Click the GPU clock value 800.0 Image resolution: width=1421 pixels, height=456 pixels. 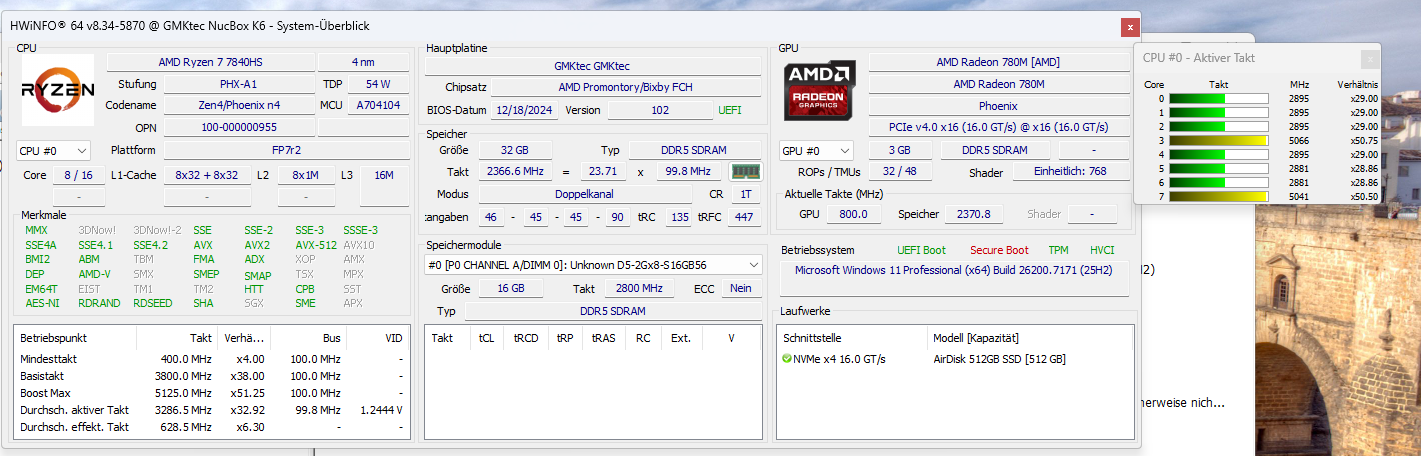(x=853, y=214)
